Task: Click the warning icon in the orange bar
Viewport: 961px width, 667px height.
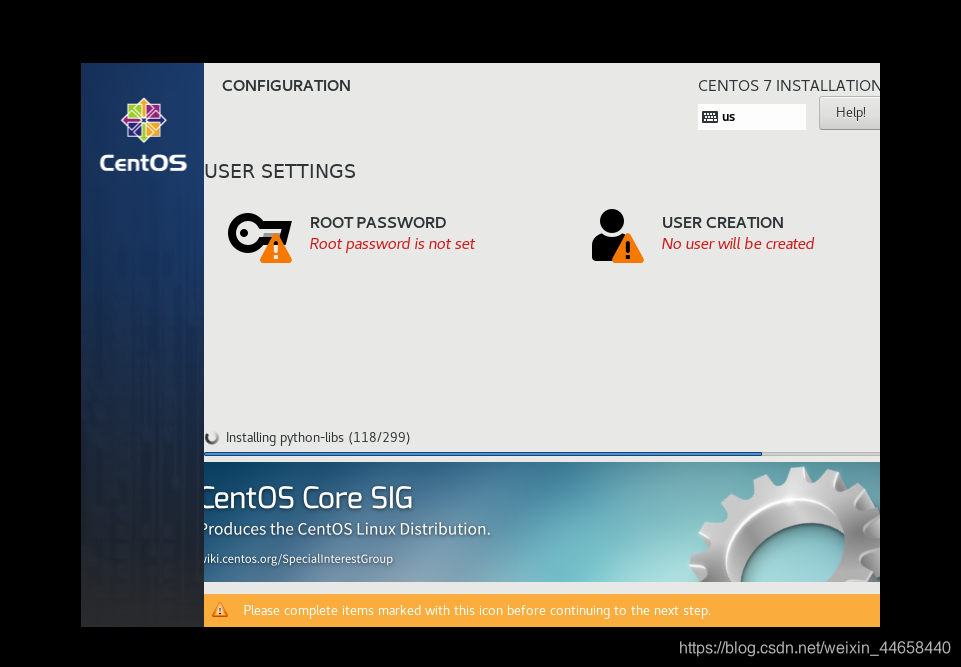Action: tap(219, 610)
